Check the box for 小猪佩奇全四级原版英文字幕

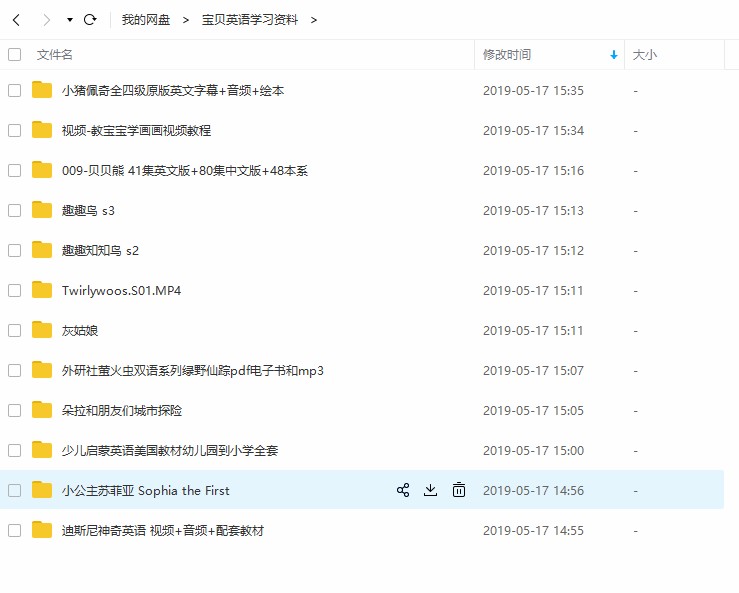15,91
